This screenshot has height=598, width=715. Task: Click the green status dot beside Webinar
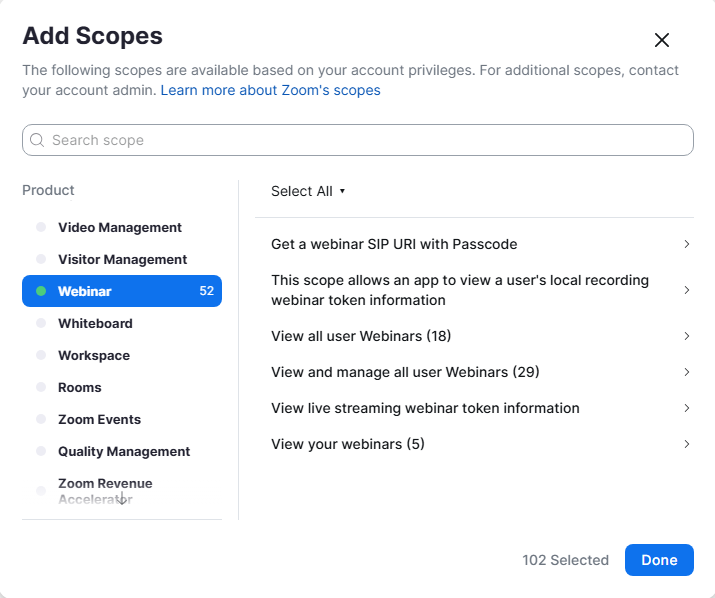coord(41,292)
